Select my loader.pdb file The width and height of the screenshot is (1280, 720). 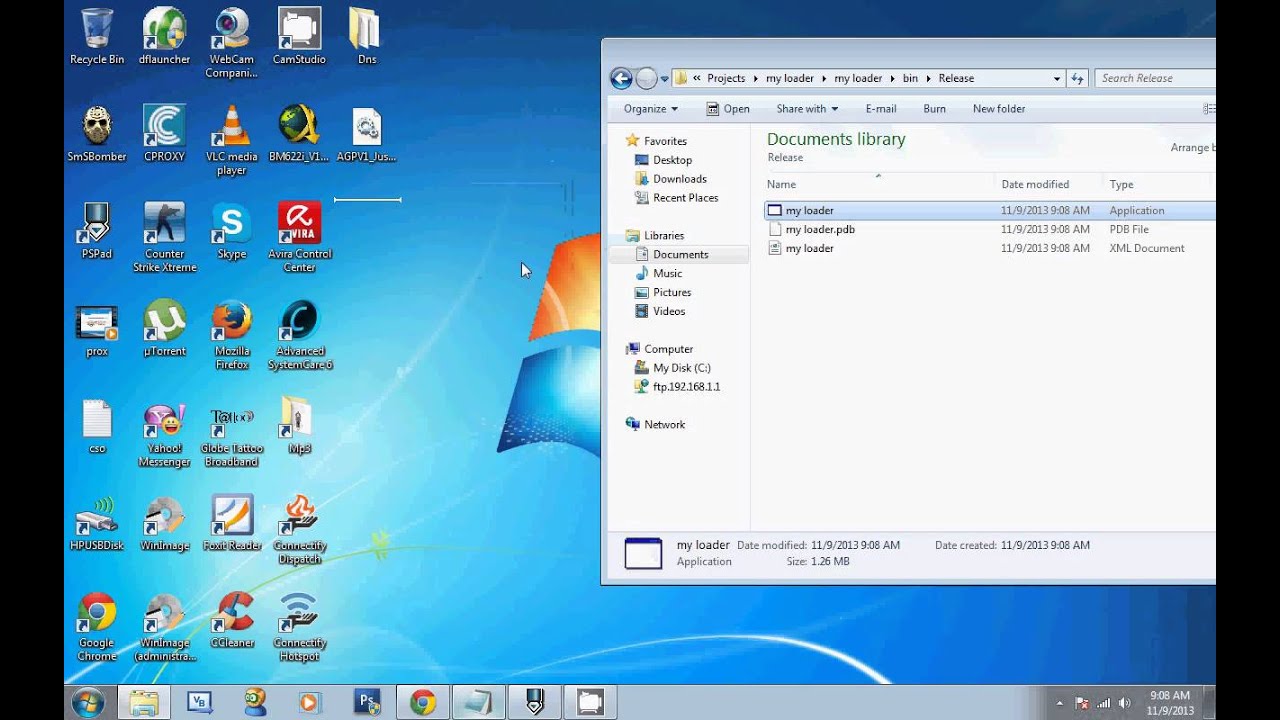point(820,229)
